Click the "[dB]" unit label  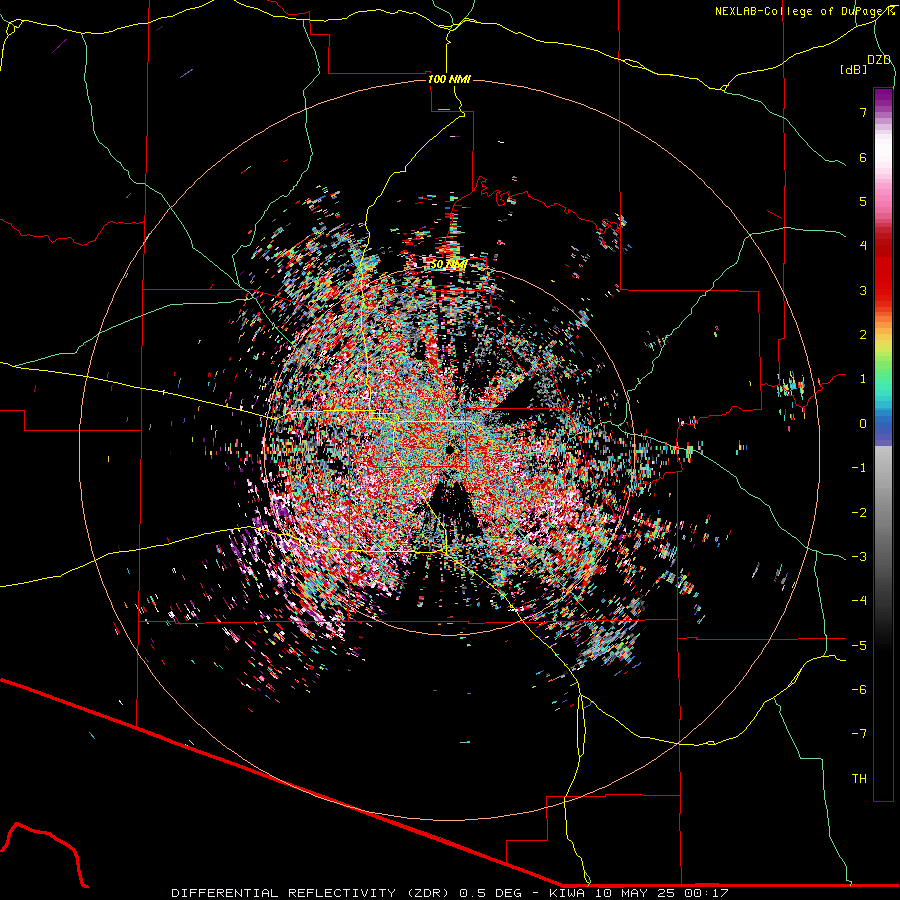tap(854, 69)
